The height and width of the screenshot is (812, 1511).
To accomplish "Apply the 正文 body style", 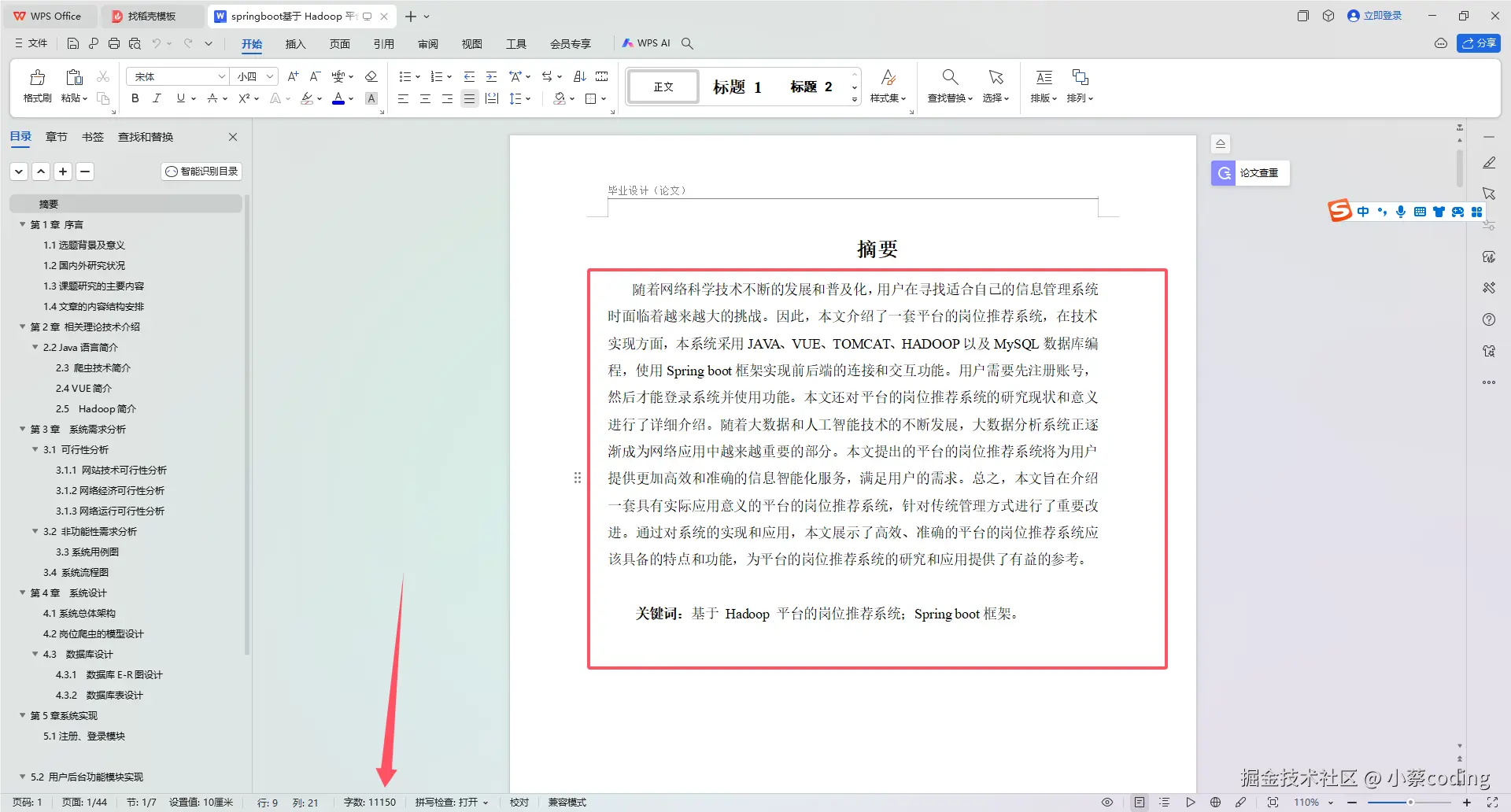I will pyautogui.click(x=663, y=87).
